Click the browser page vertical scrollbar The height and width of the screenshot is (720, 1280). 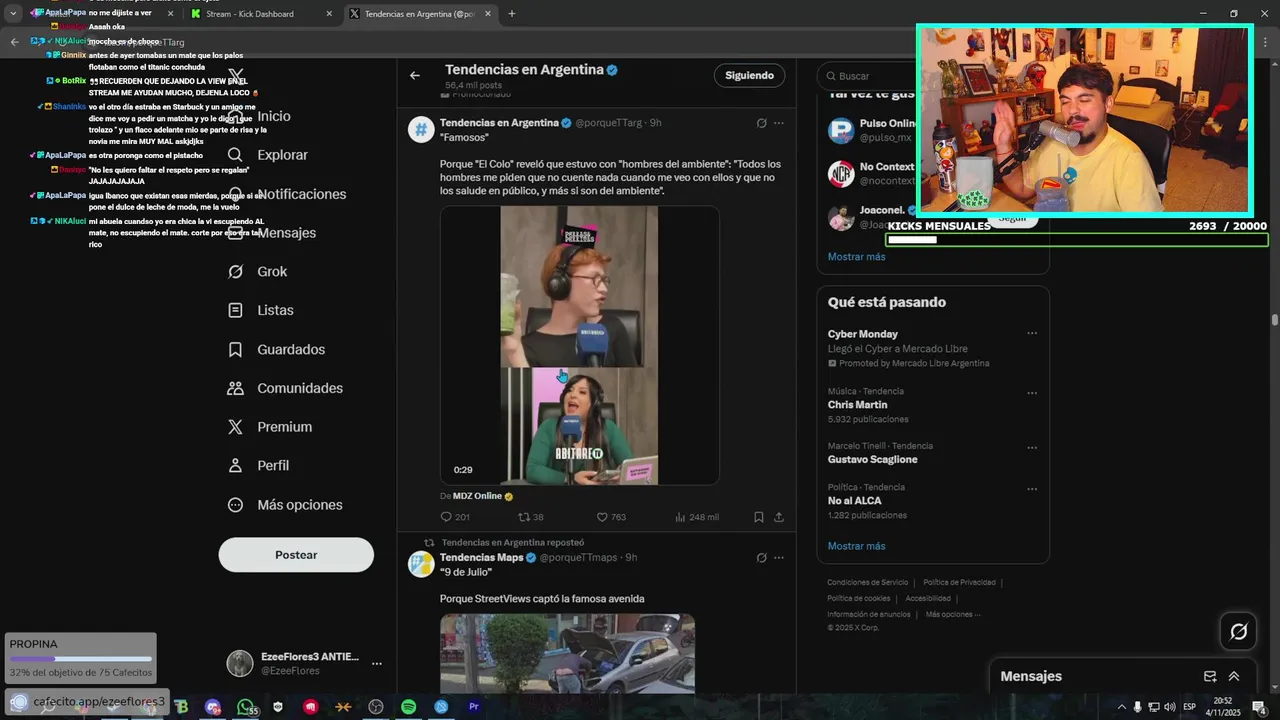(1274, 320)
